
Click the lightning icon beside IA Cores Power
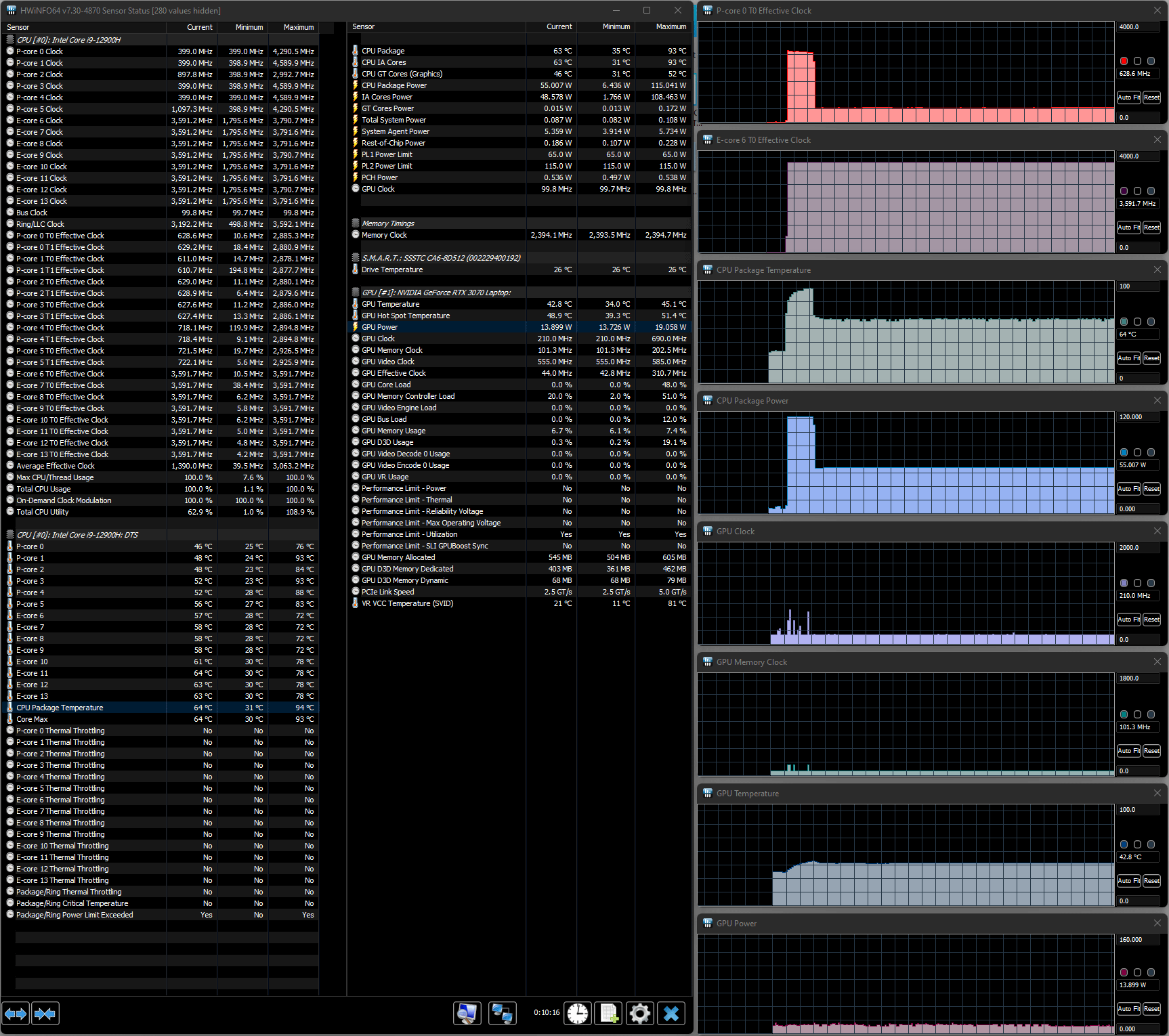(356, 97)
